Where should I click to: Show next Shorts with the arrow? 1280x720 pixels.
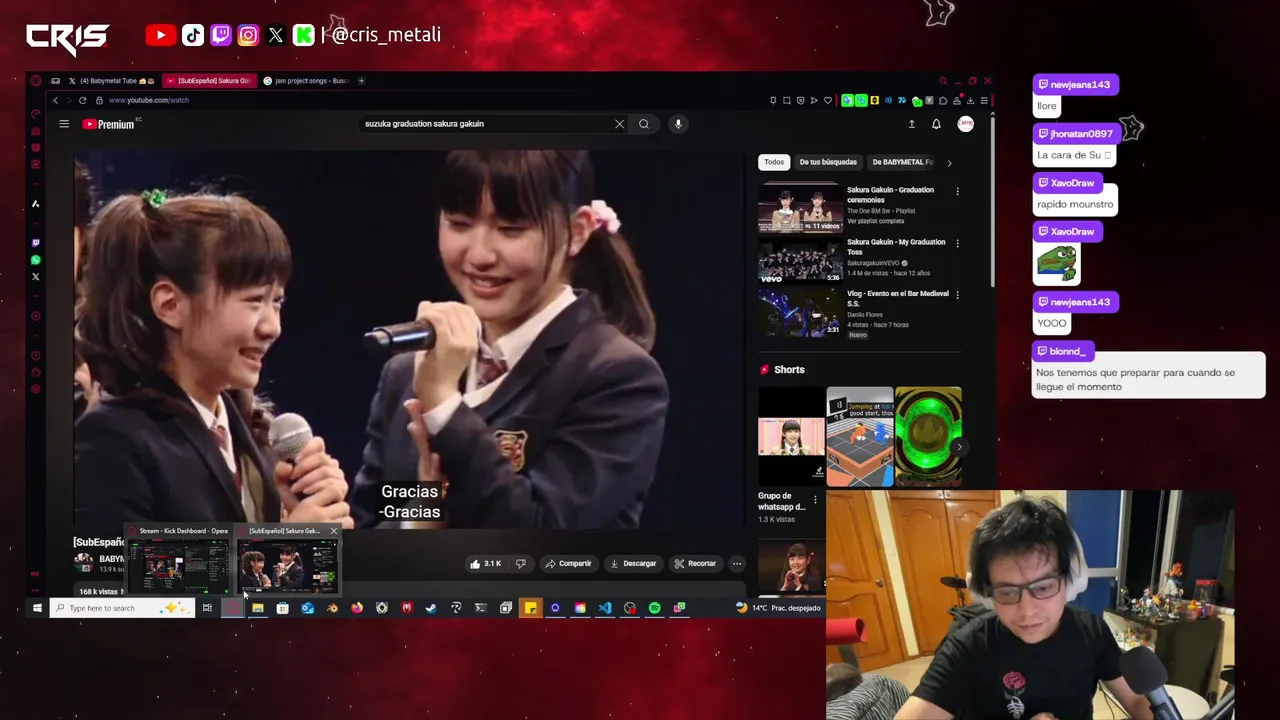[958, 447]
